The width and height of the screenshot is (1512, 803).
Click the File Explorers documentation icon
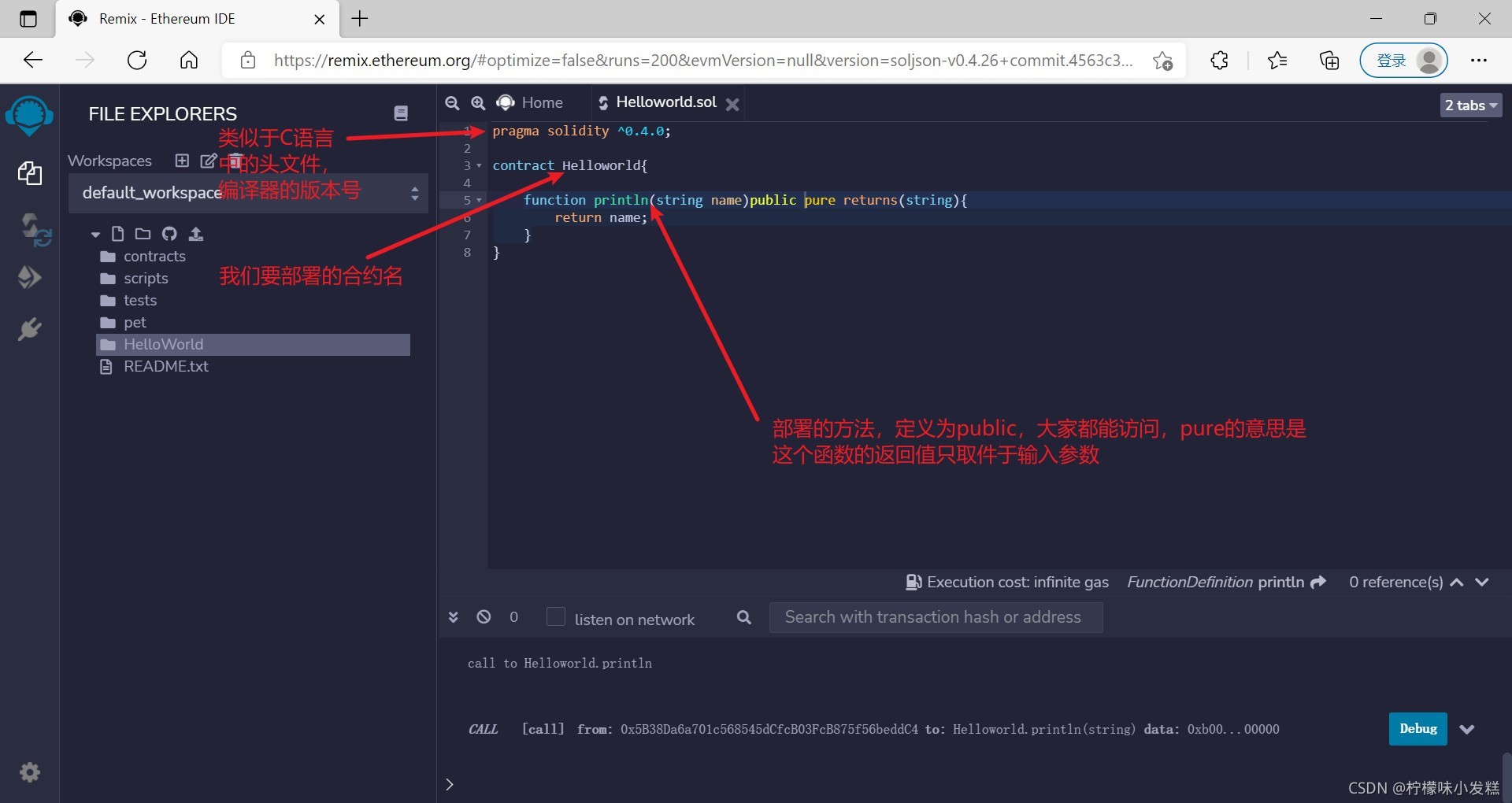click(x=401, y=113)
